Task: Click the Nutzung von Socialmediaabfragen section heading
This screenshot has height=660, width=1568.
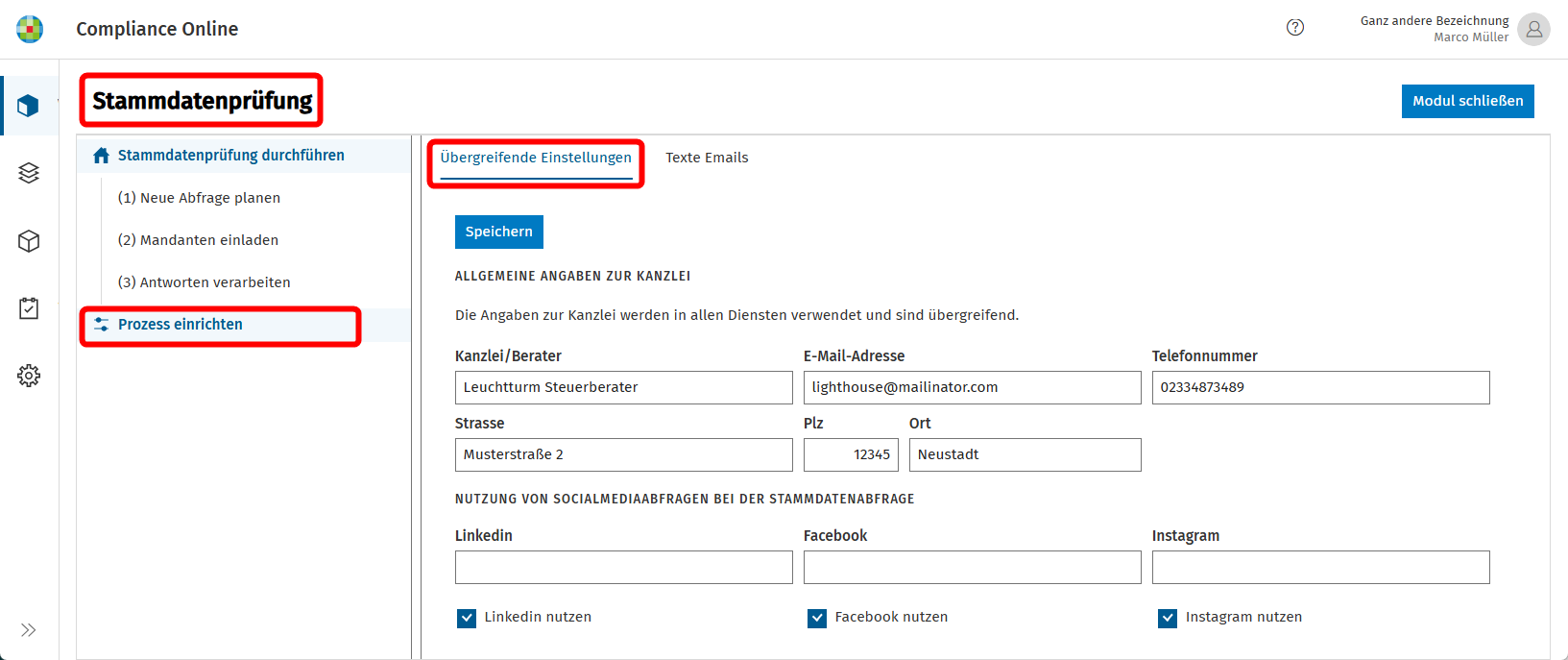Action: coord(685,499)
